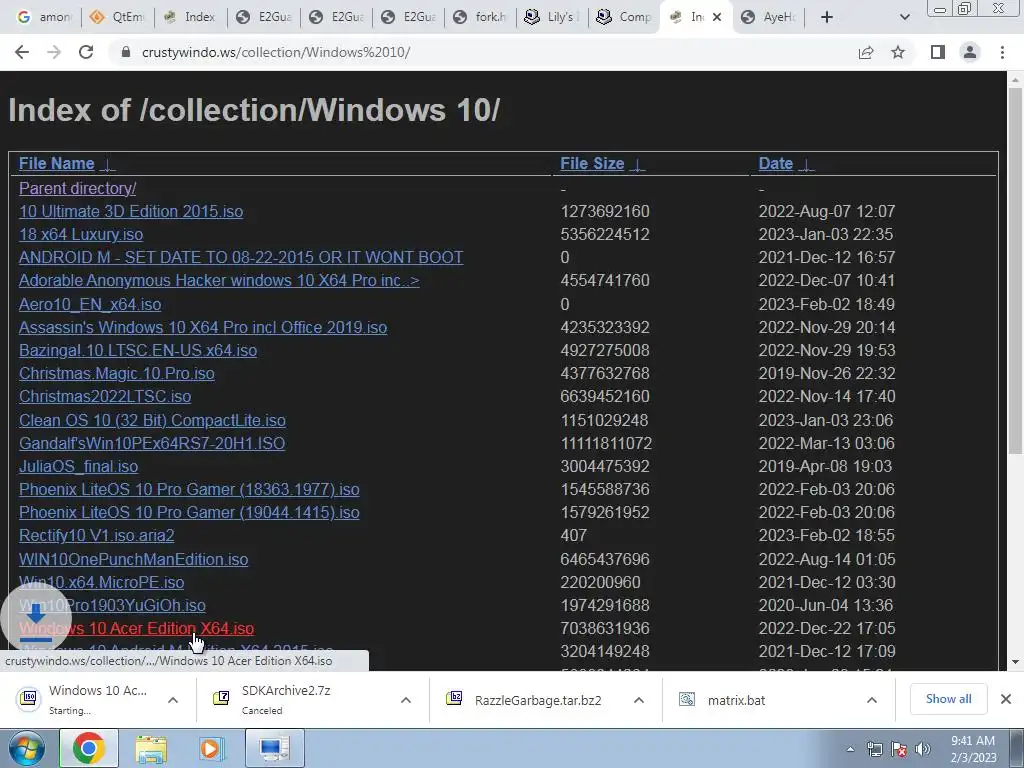Open the JuliaOS_final.iso link
This screenshot has width=1024, height=768.
pyautogui.click(x=78, y=466)
